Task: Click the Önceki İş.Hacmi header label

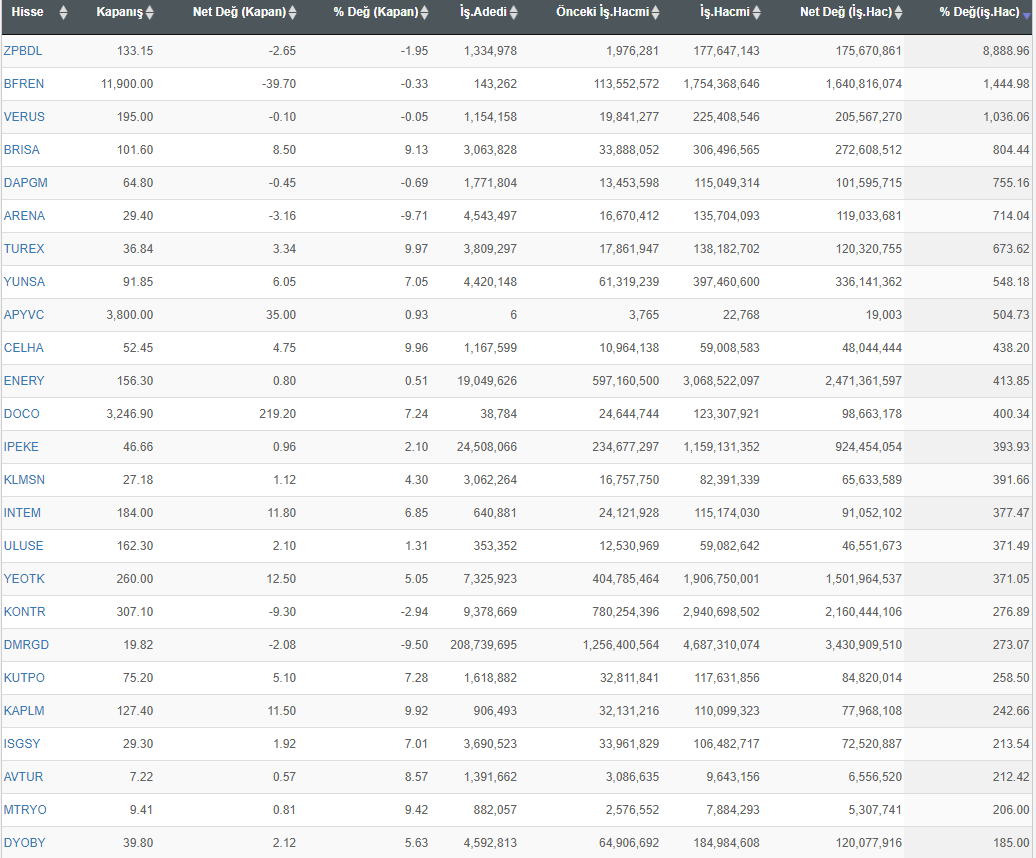Action: (x=603, y=12)
